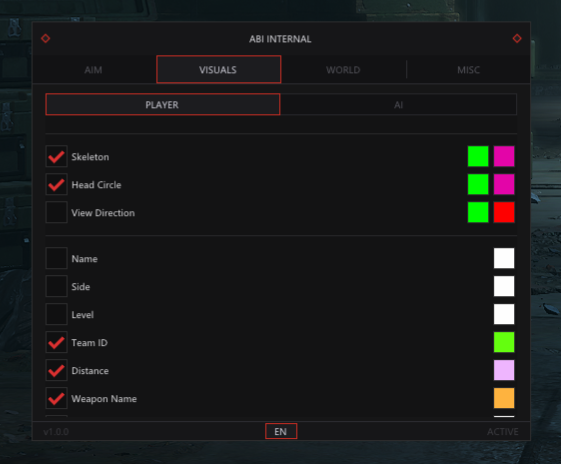Screen dimensions: 561x464
Task: Open the Head Circle magenta color swatch
Action: (504, 184)
